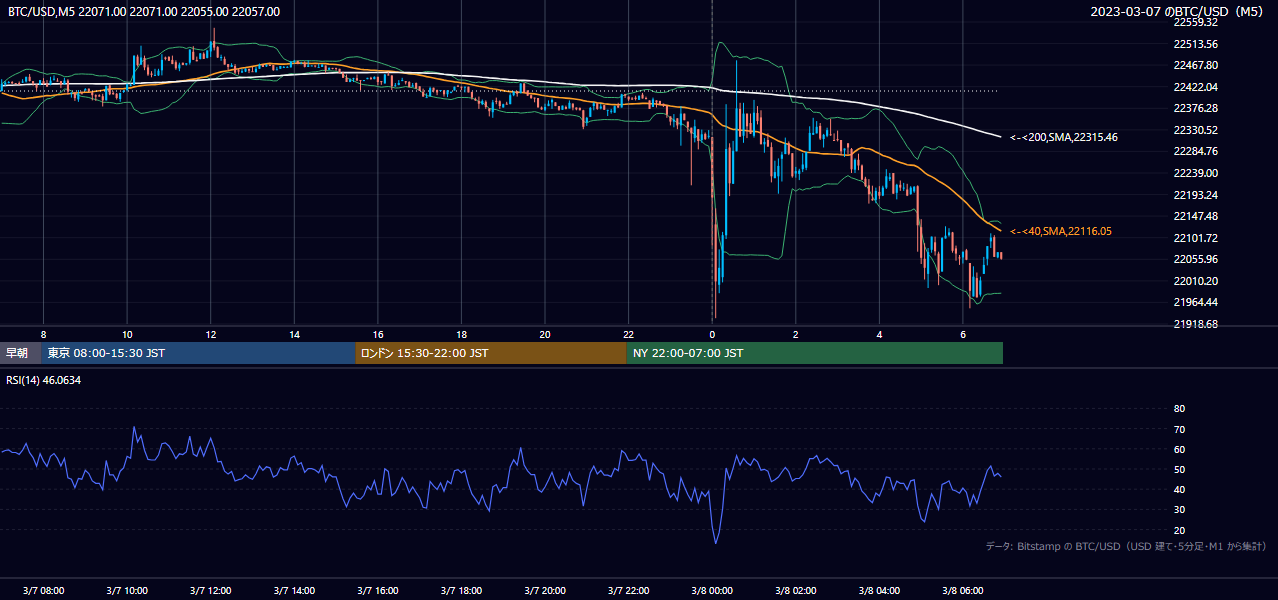
Task: Click price axis value 22101.72
Action: 1195,238
